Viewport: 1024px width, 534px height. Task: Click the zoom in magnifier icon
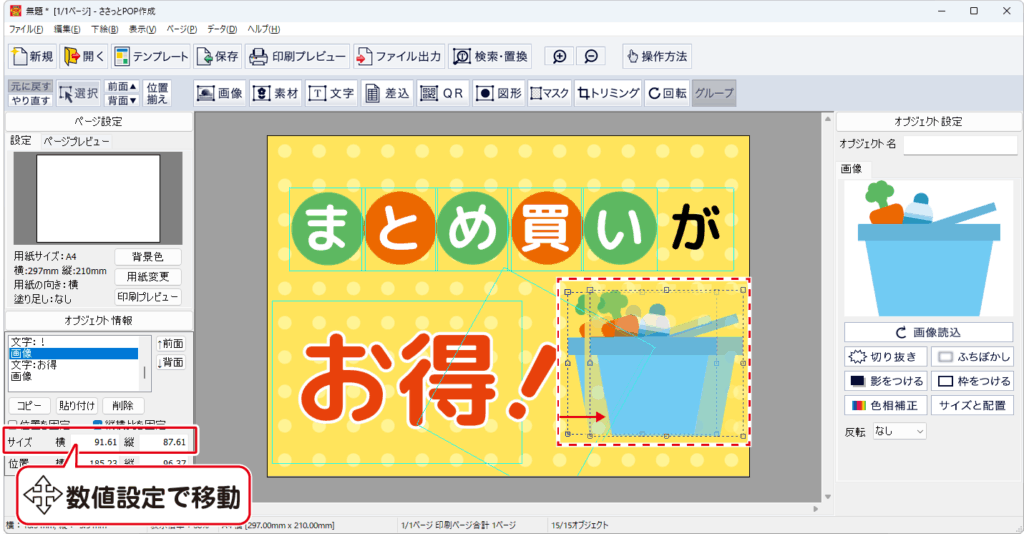tap(560, 56)
